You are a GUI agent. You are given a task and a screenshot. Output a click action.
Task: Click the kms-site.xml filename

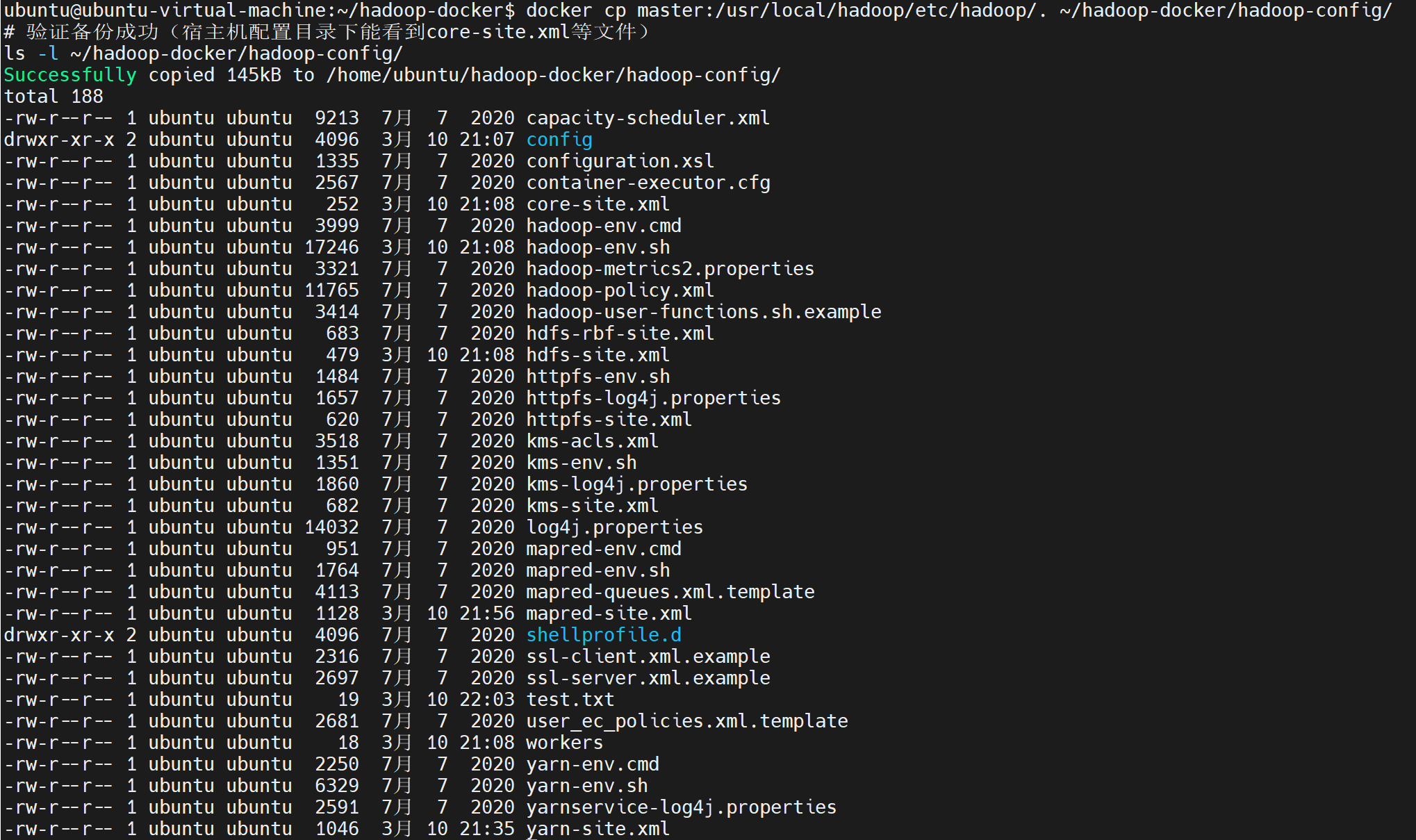(x=592, y=506)
